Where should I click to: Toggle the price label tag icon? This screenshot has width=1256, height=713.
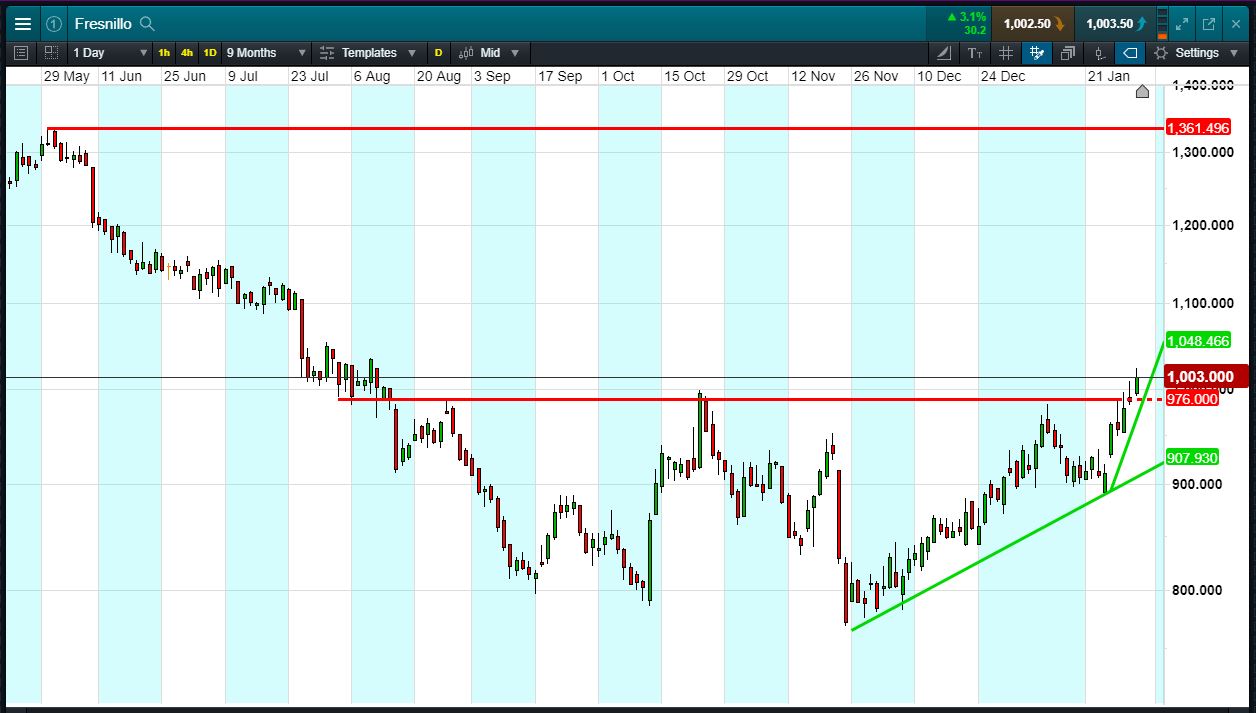point(1130,53)
